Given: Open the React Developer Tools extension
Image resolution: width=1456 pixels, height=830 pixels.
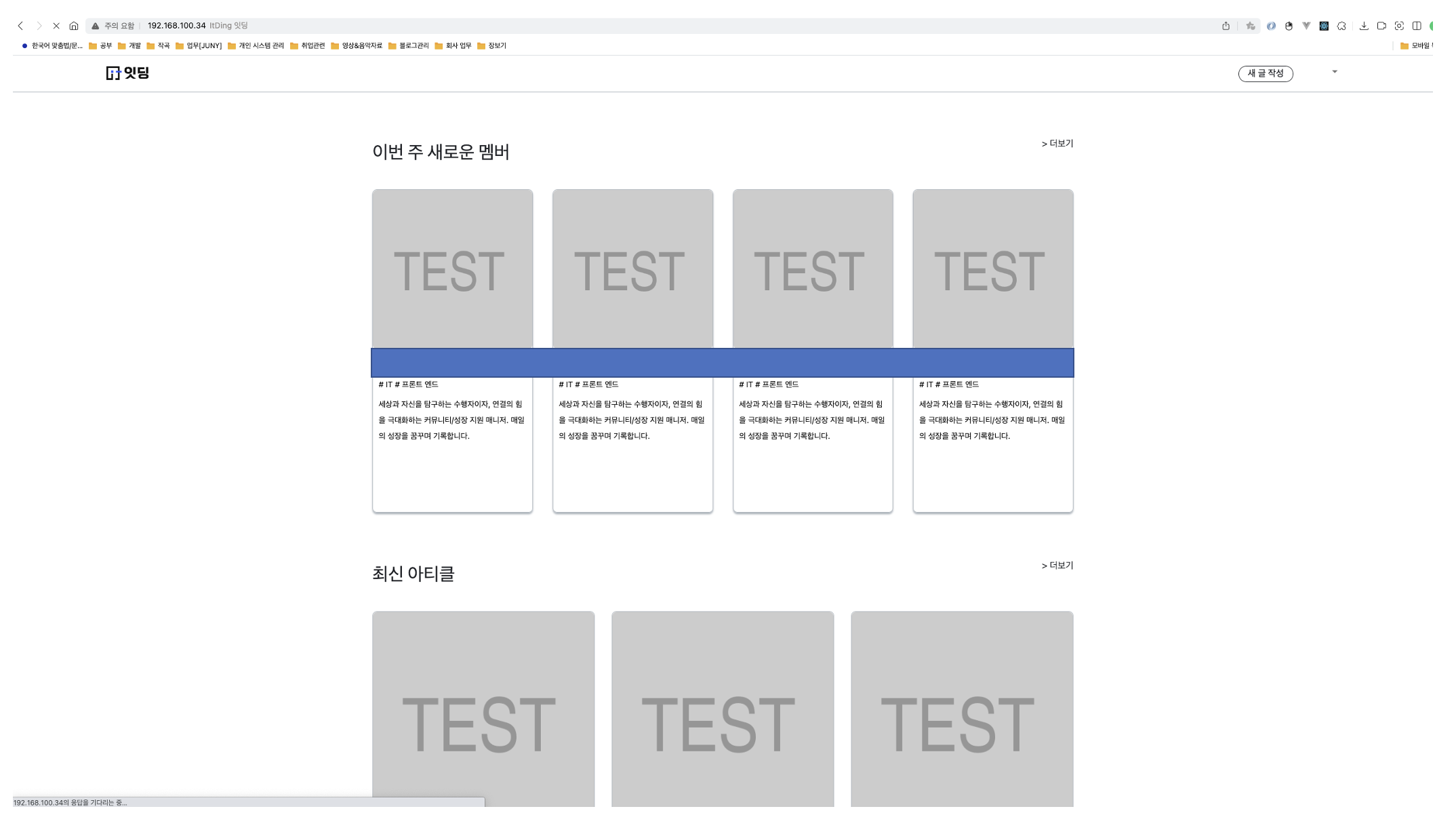Looking at the screenshot, I should (x=1324, y=26).
